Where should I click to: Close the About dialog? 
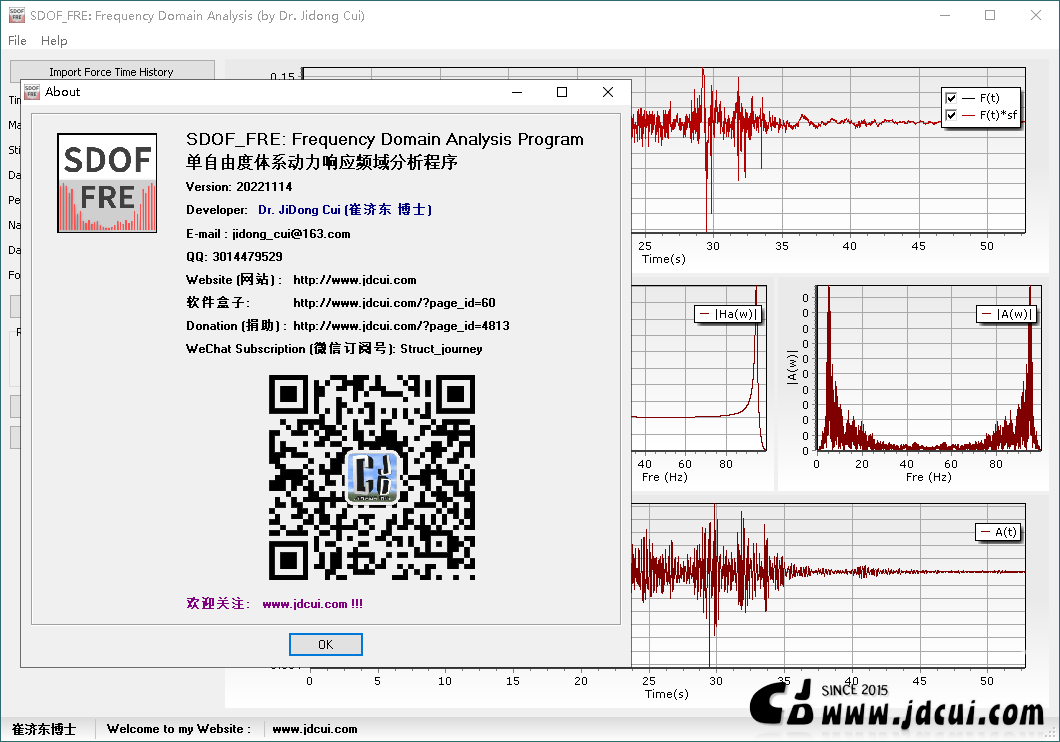[x=608, y=92]
